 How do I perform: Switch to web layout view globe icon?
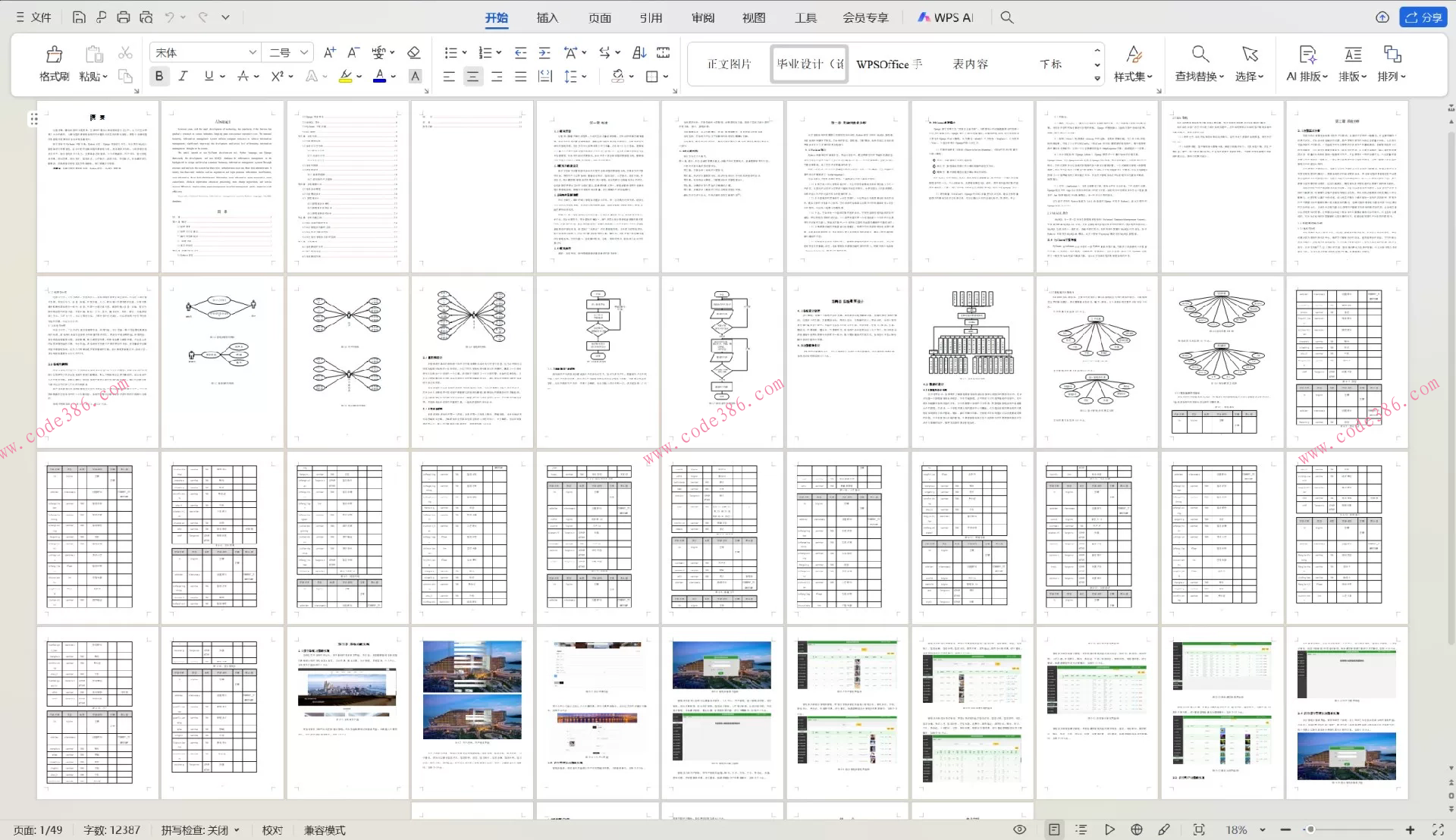tap(1136, 829)
